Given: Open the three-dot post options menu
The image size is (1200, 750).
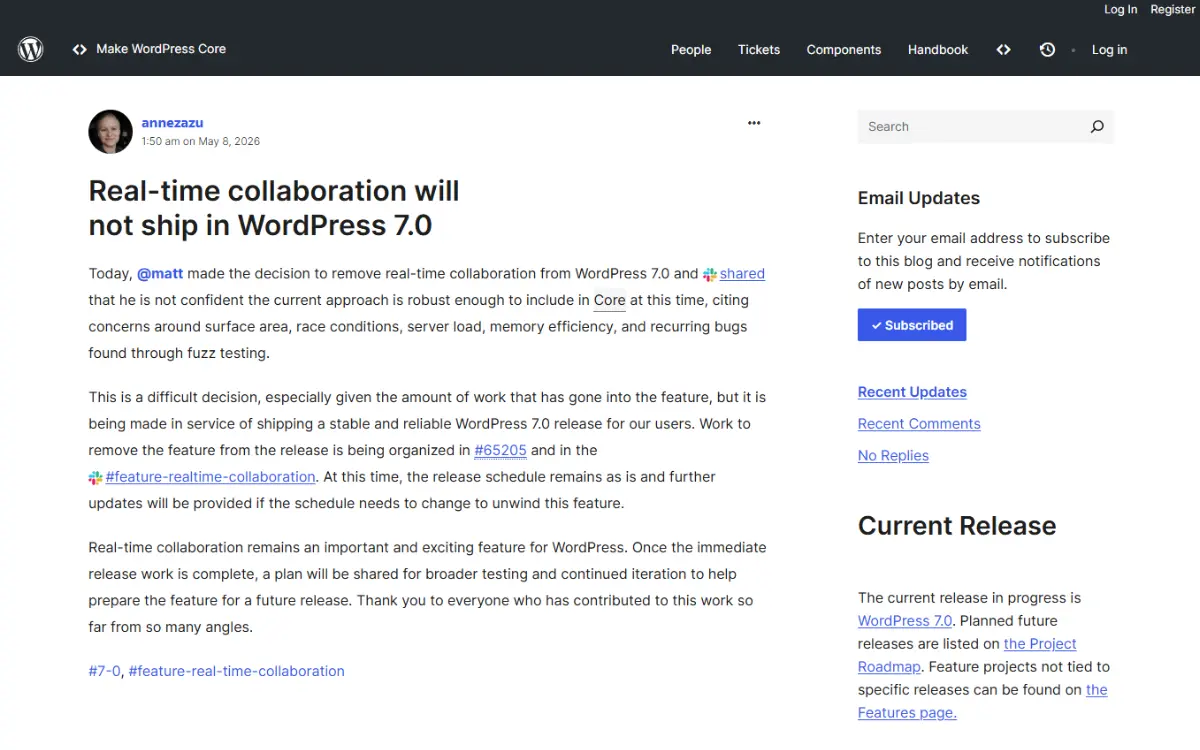Looking at the screenshot, I should pos(754,123).
